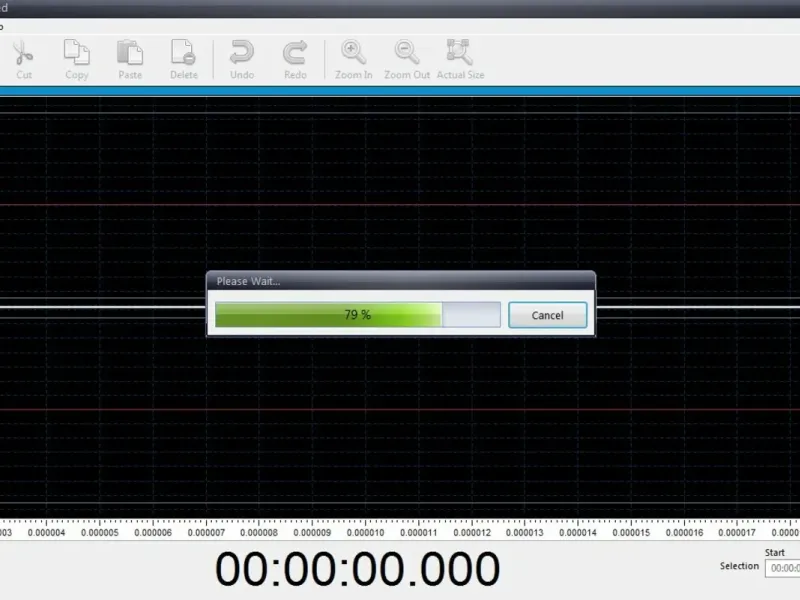This screenshot has width=800, height=600.
Task: Click the Cut scissors icon
Action: (x=23, y=53)
